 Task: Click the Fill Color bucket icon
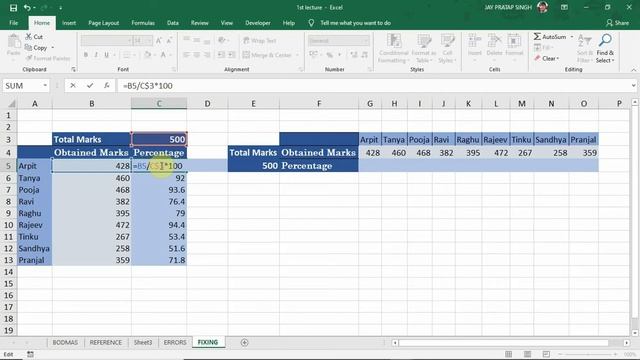pyautogui.click(x=147, y=55)
